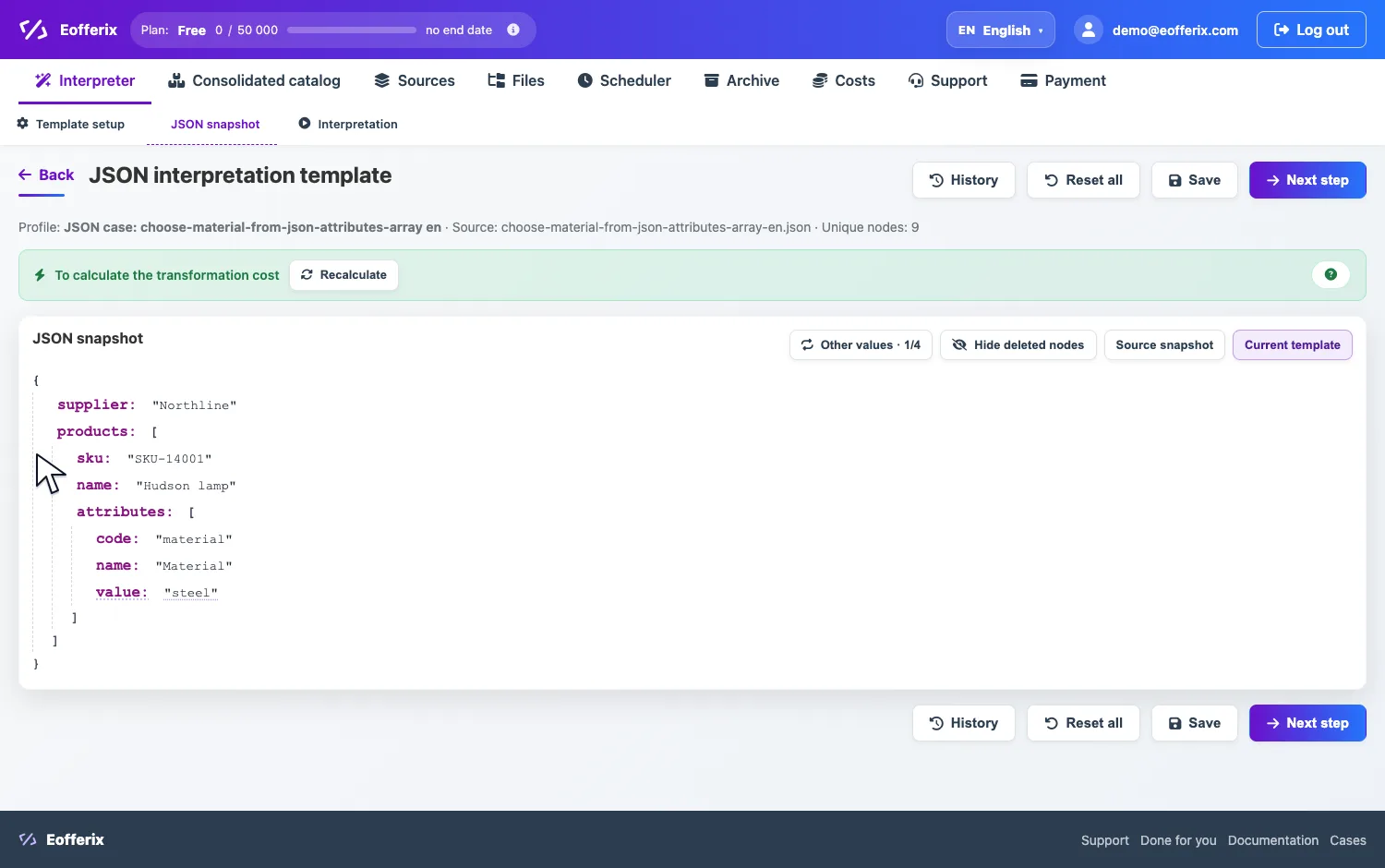Select the JSON snapshot step
1385x868 pixels.
click(215, 124)
